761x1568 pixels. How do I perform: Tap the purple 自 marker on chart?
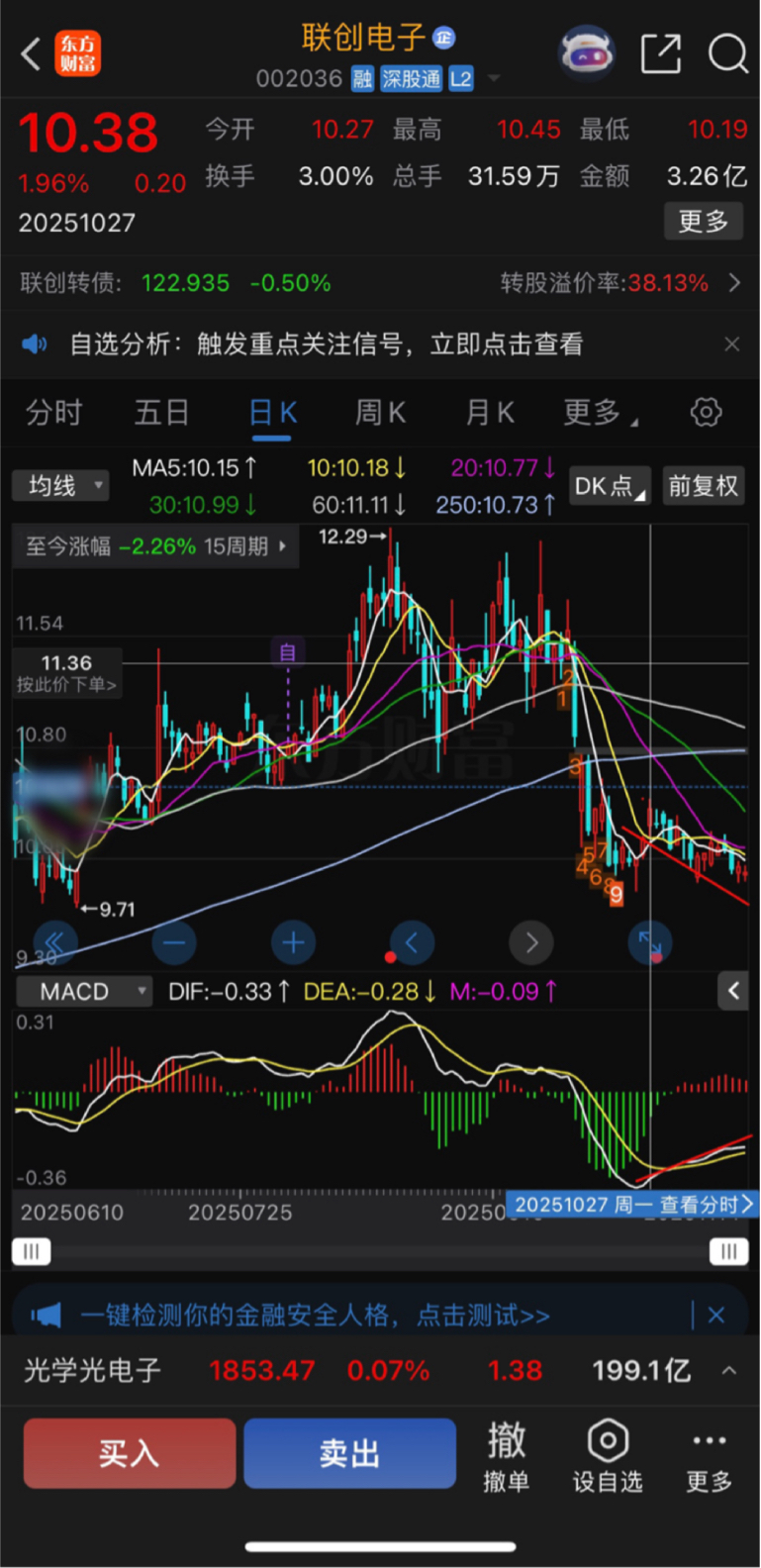[287, 652]
